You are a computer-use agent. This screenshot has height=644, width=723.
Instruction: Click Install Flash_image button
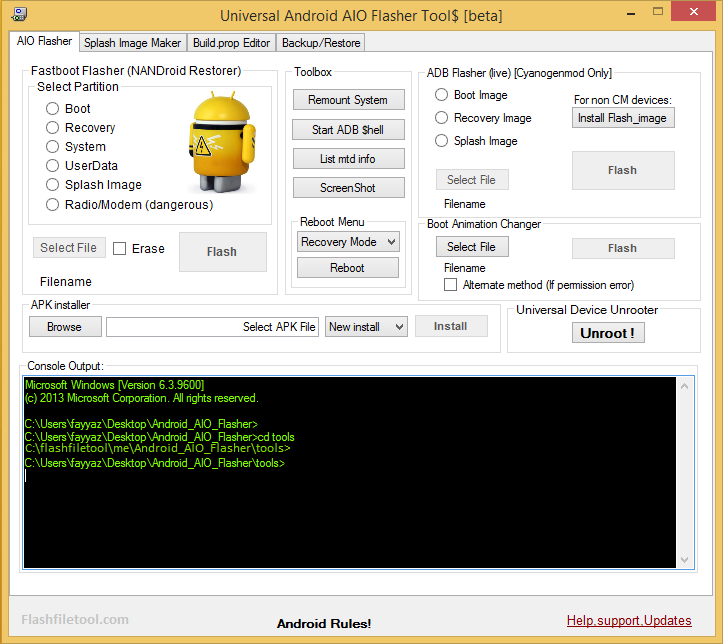[623, 118]
